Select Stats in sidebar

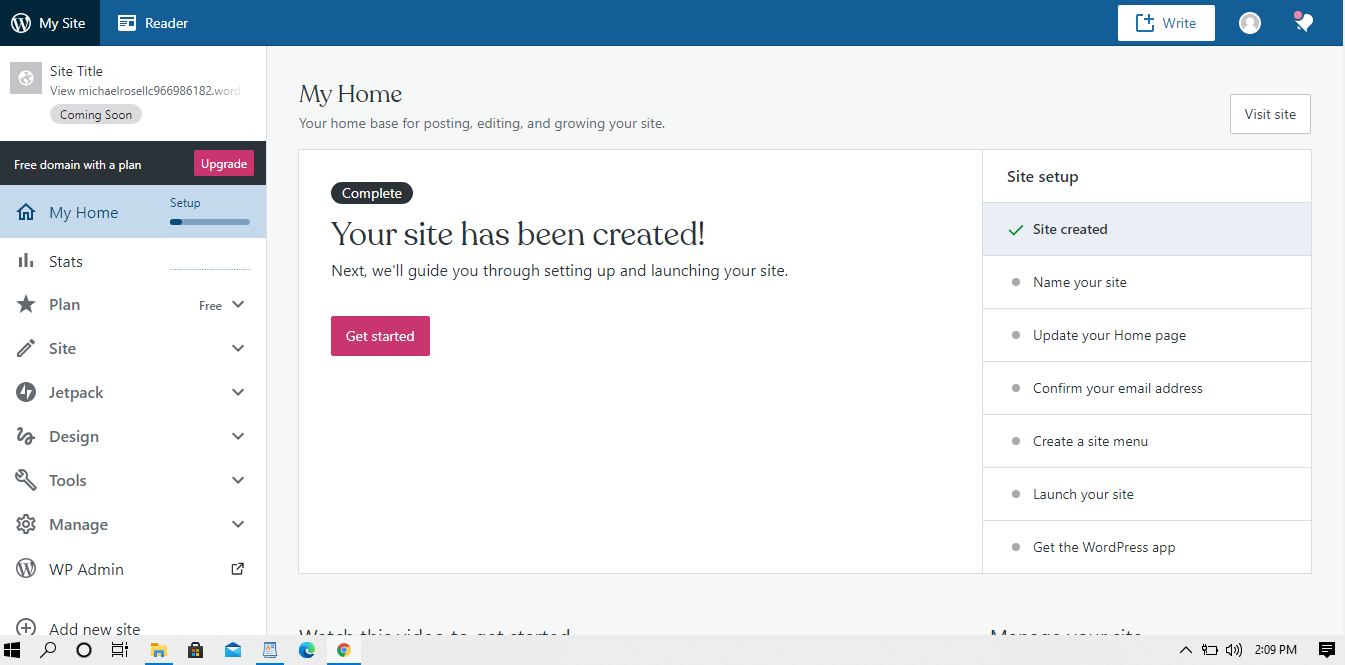coord(133,261)
